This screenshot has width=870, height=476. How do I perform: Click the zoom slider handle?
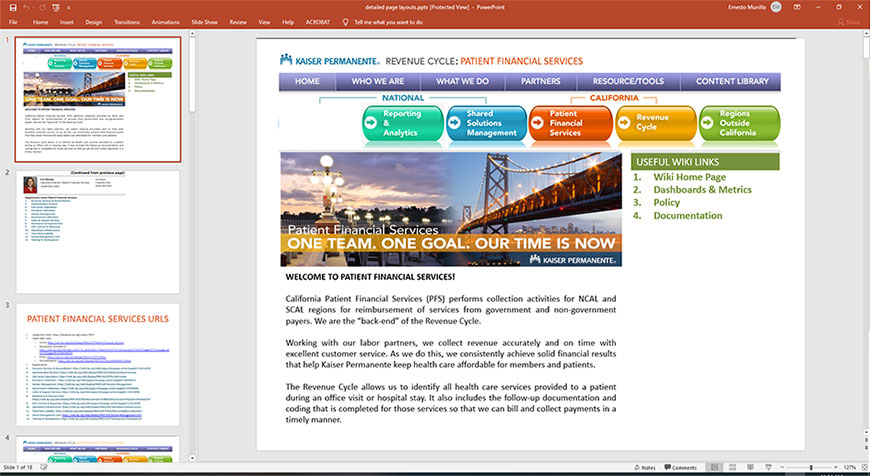coord(811,468)
